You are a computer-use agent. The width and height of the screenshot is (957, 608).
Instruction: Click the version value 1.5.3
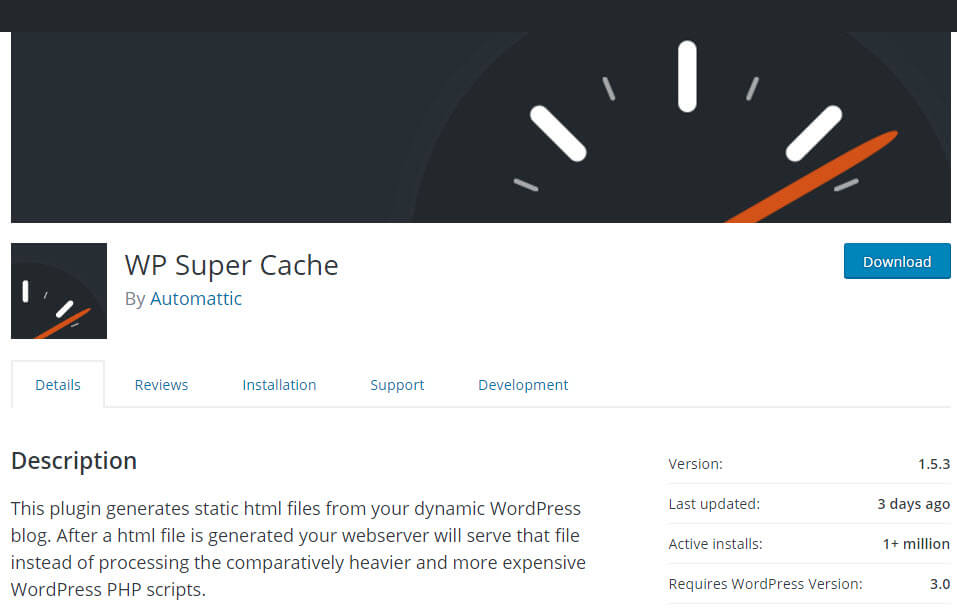tap(934, 464)
